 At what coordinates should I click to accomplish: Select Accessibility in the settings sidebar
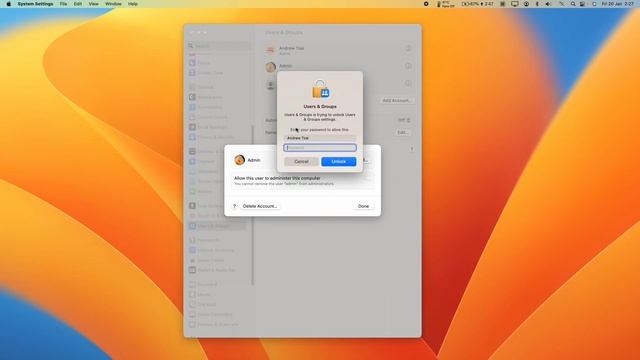click(206, 107)
